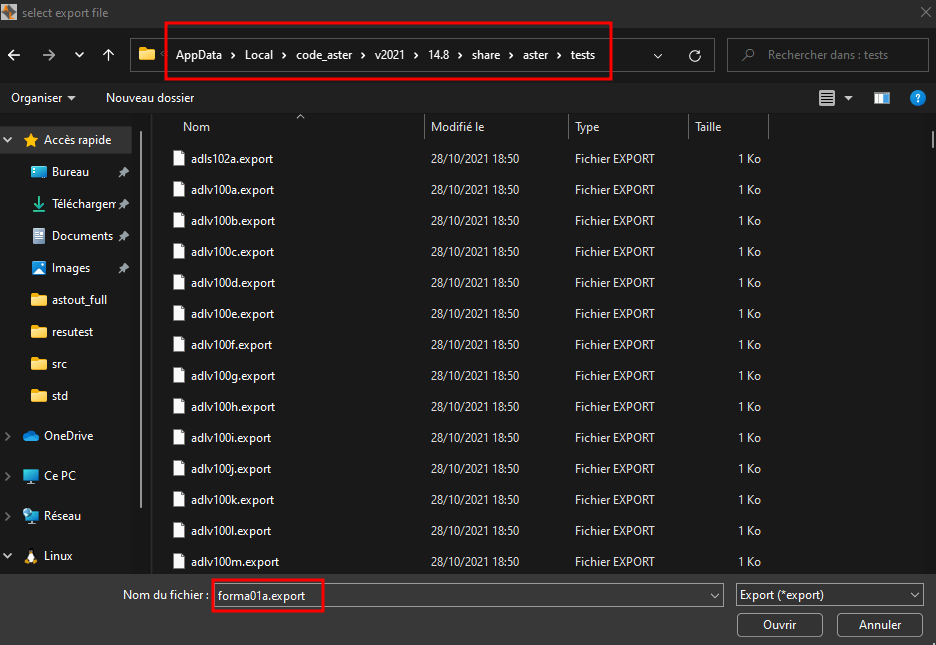Open the file type Export filter dropdown
This screenshot has height=645, width=936.
click(x=828, y=595)
